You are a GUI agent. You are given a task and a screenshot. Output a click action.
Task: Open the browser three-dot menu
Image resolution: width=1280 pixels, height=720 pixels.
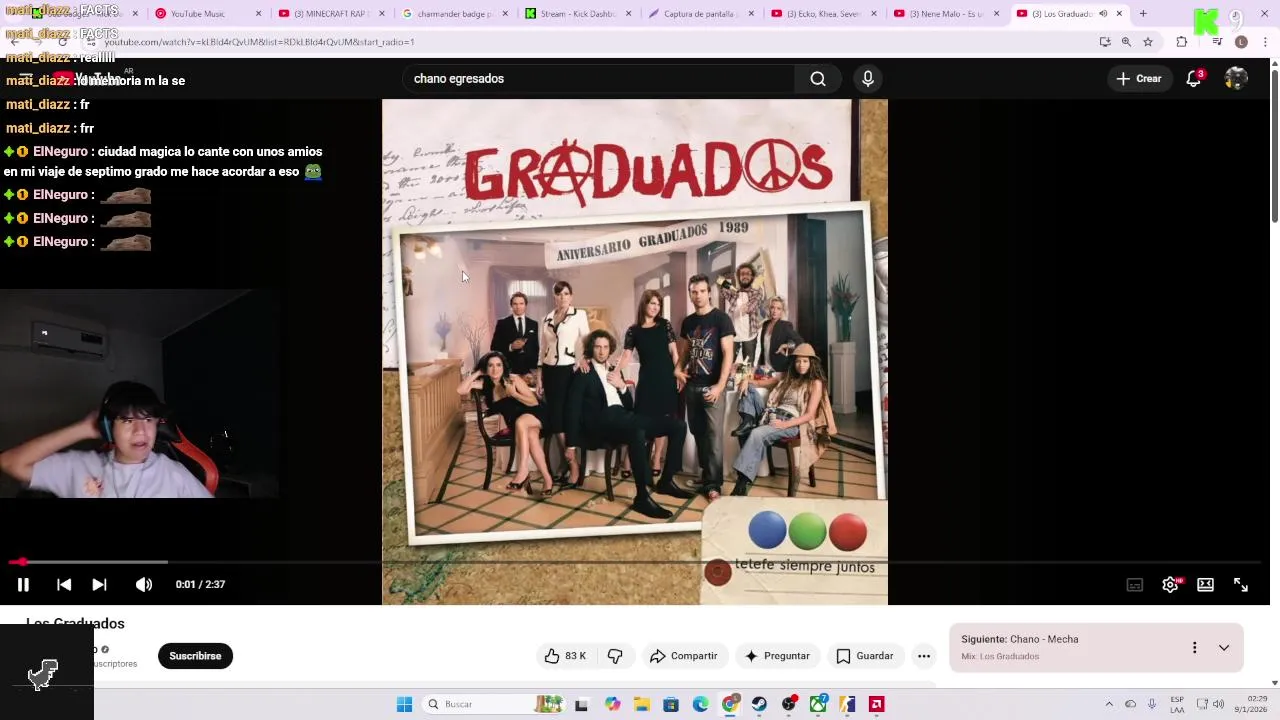(x=1266, y=42)
